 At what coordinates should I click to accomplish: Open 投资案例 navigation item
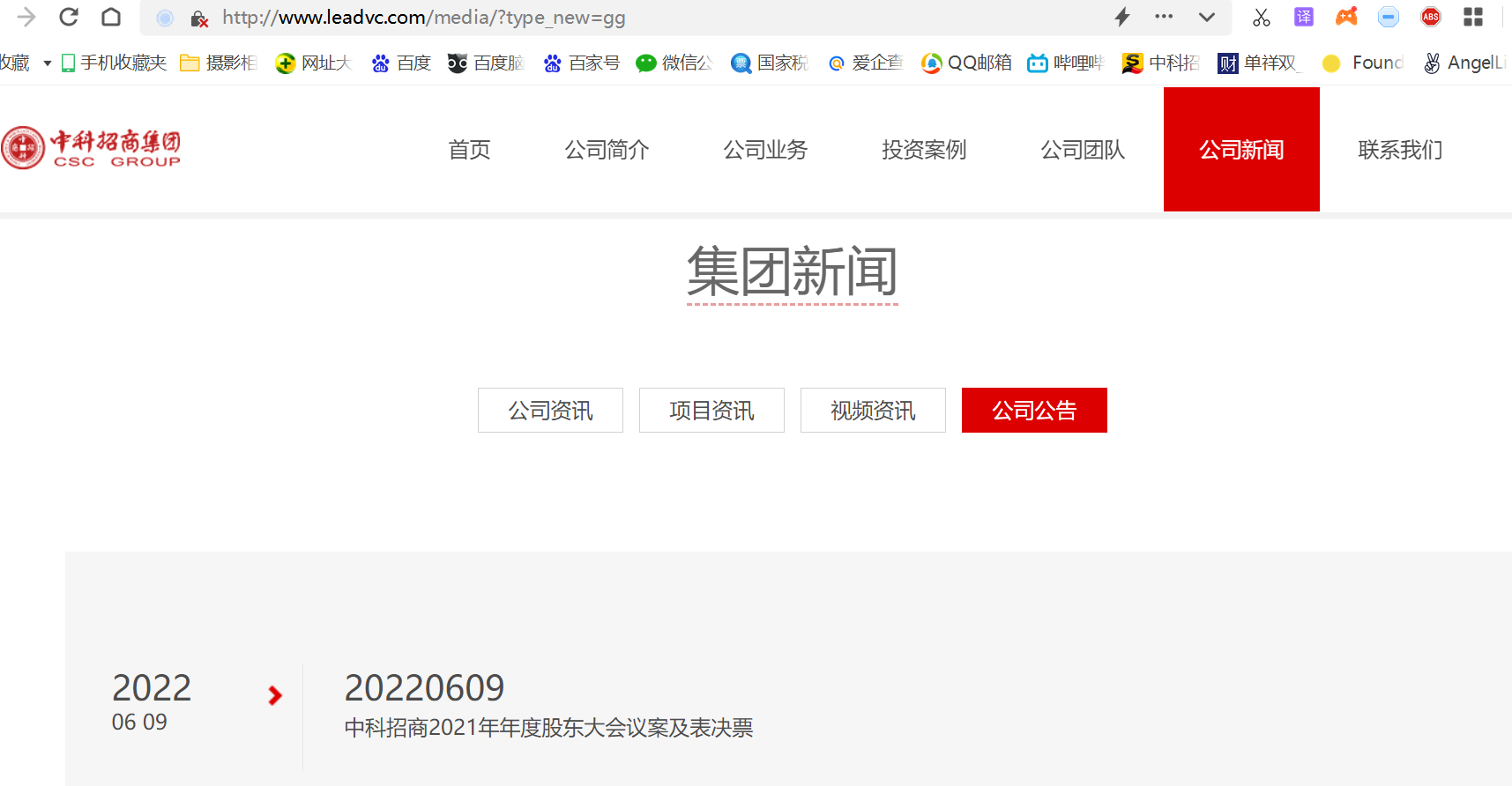point(924,150)
